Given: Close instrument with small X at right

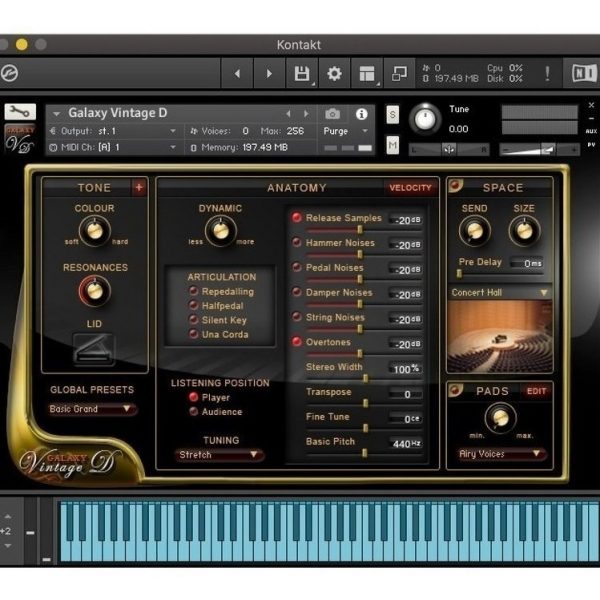Looking at the screenshot, I should (591, 105).
